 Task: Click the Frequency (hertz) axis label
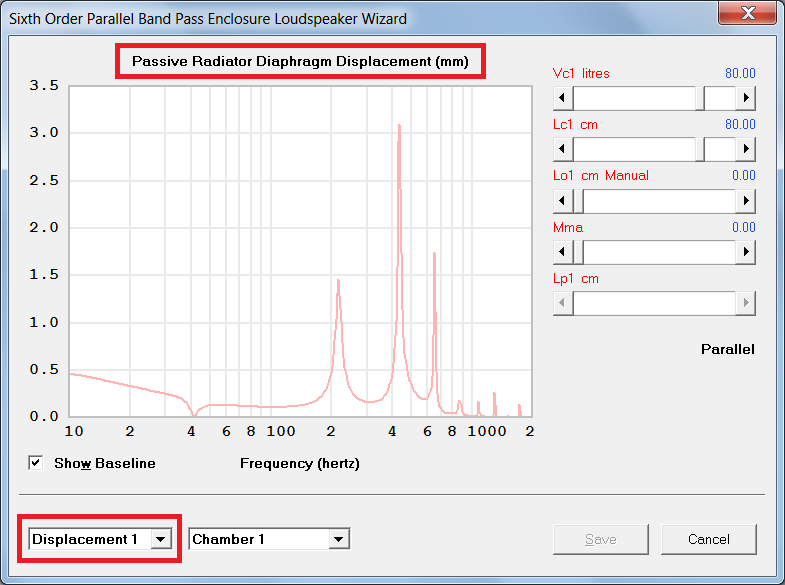[x=300, y=463]
